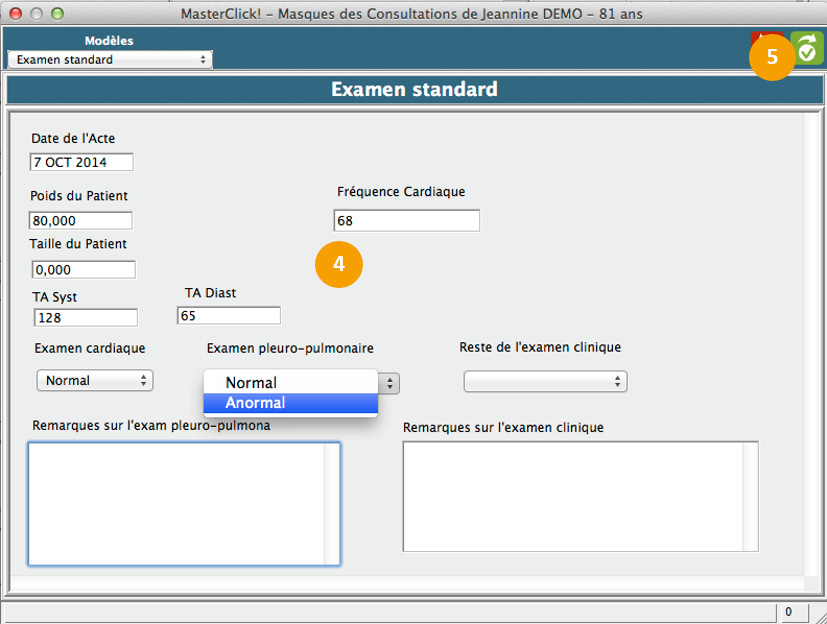
Task: Open the Modèles dropdown showing Examen standard
Action: point(110,60)
